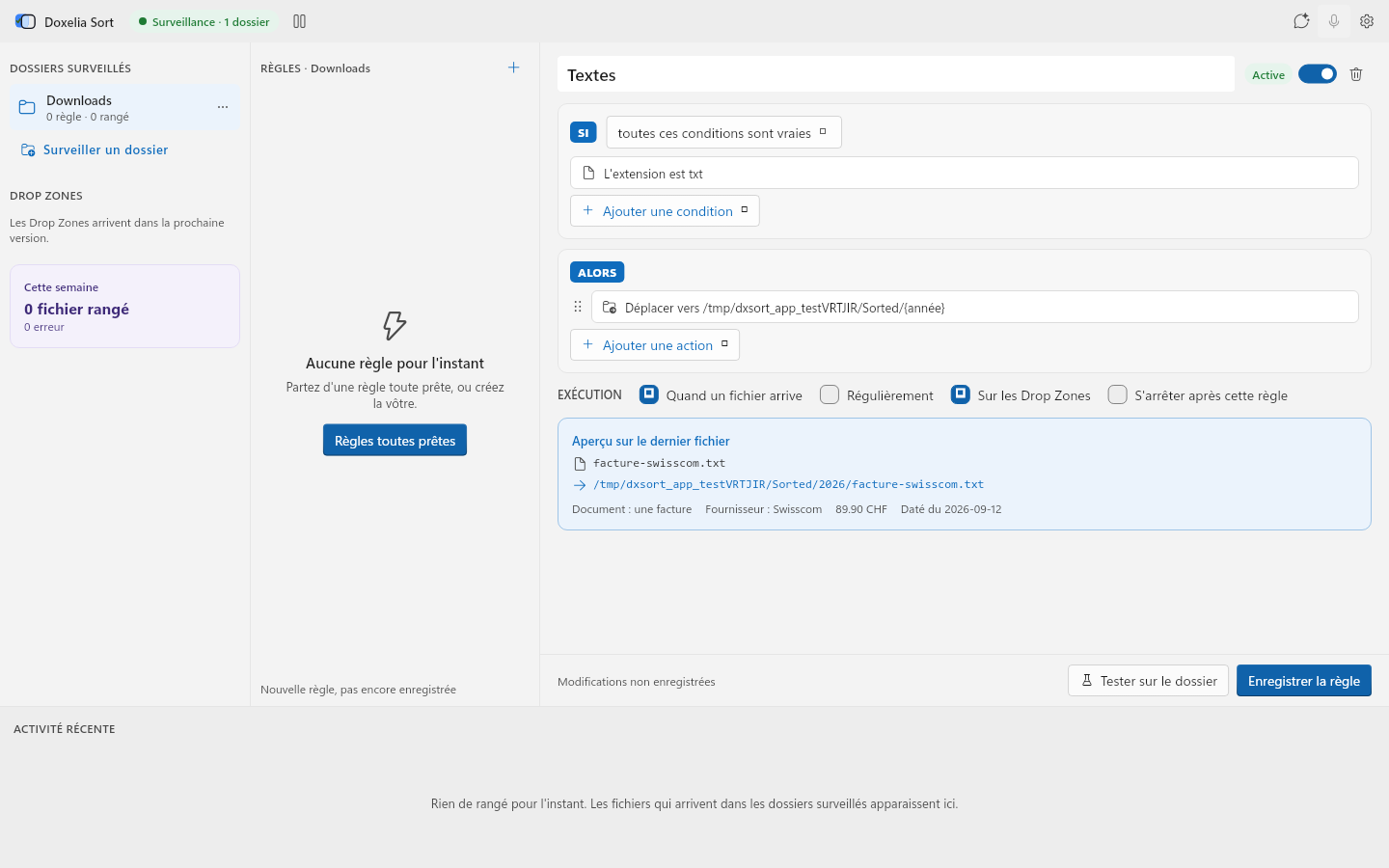Click the Active status badge
Screen dimensions: 1389x868
tap(1268, 74)
